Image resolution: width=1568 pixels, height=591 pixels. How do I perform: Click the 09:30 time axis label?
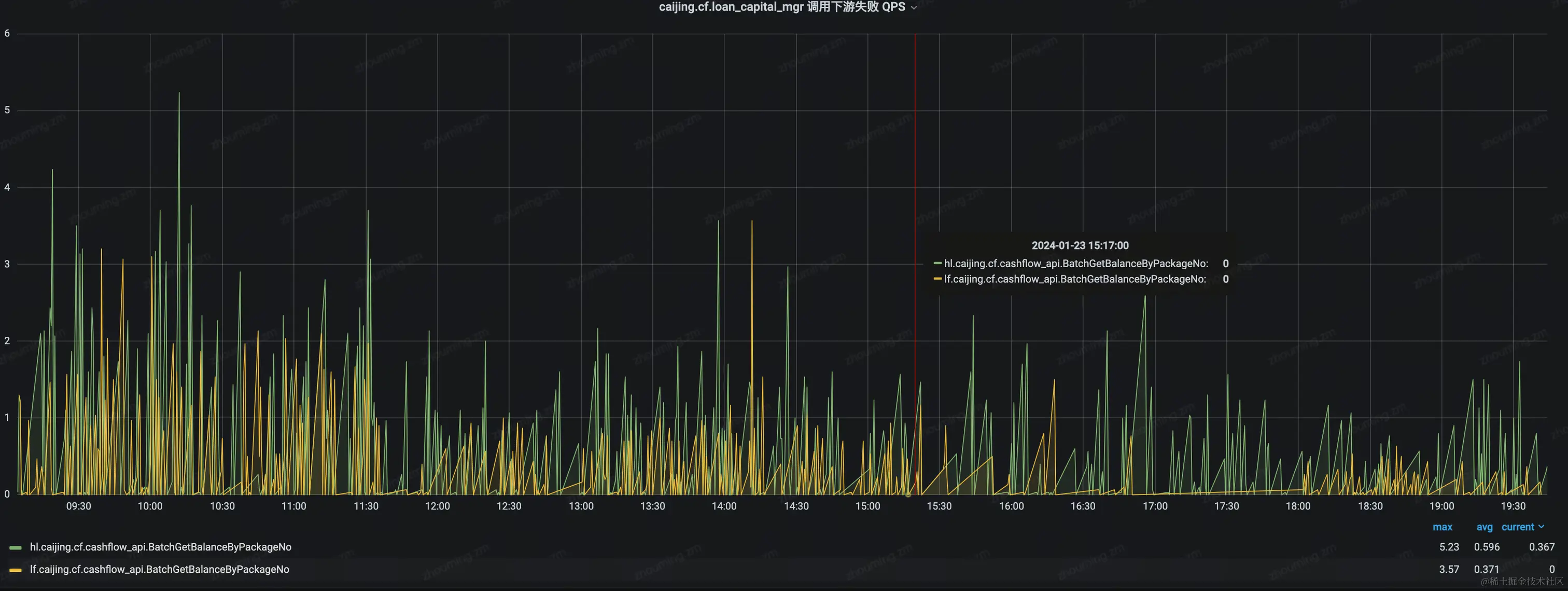click(x=78, y=506)
